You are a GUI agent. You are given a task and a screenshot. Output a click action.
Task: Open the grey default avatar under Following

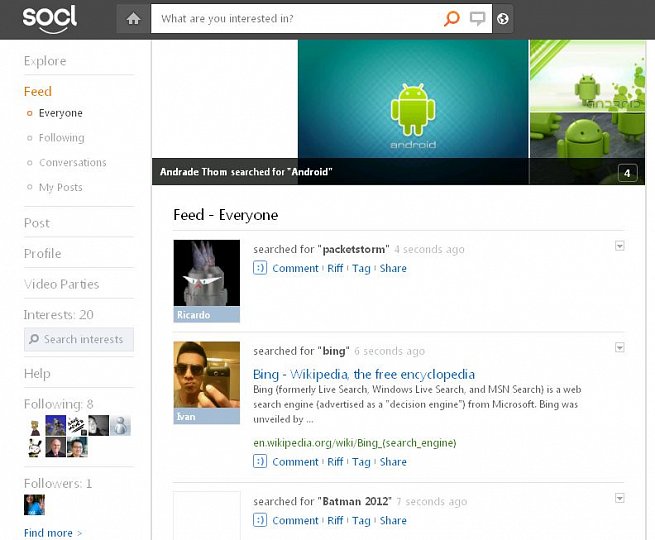[x=120, y=426]
